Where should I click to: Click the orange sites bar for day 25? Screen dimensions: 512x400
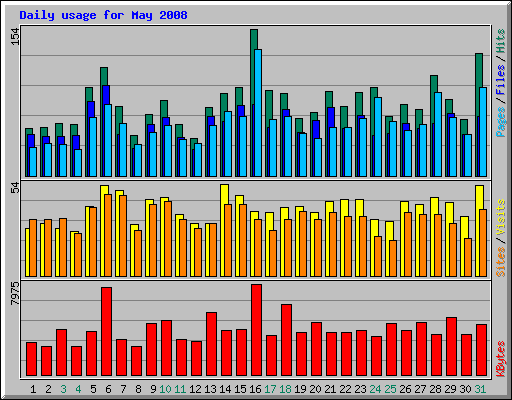coord(393,258)
